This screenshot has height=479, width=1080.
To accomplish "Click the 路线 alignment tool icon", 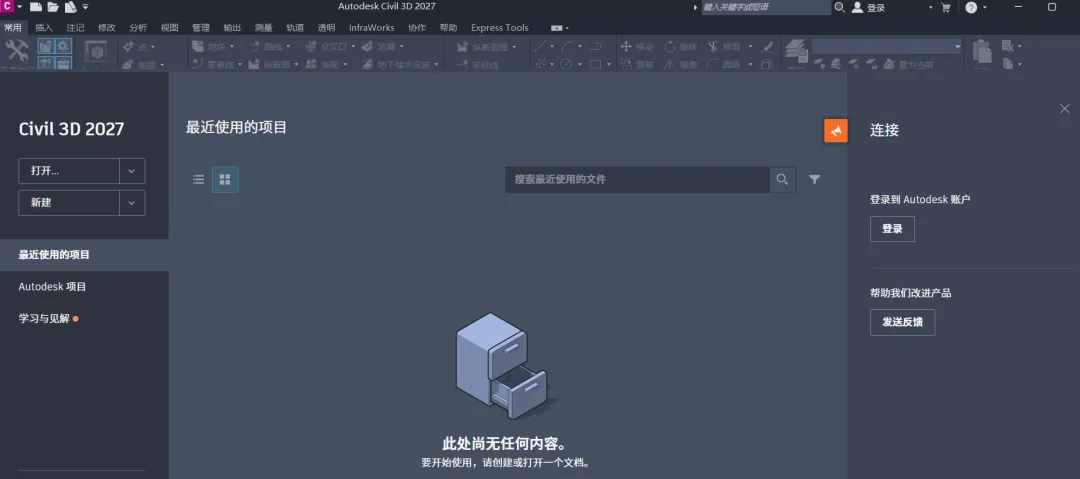I will click(254, 46).
